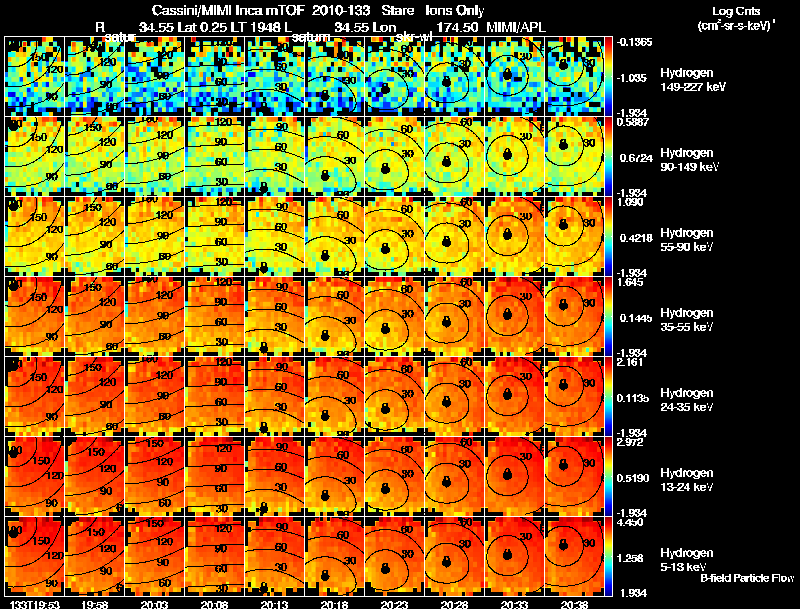Click the 0.1445 color scale value
The width and height of the screenshot is (800, 609).
coord(634,318)
